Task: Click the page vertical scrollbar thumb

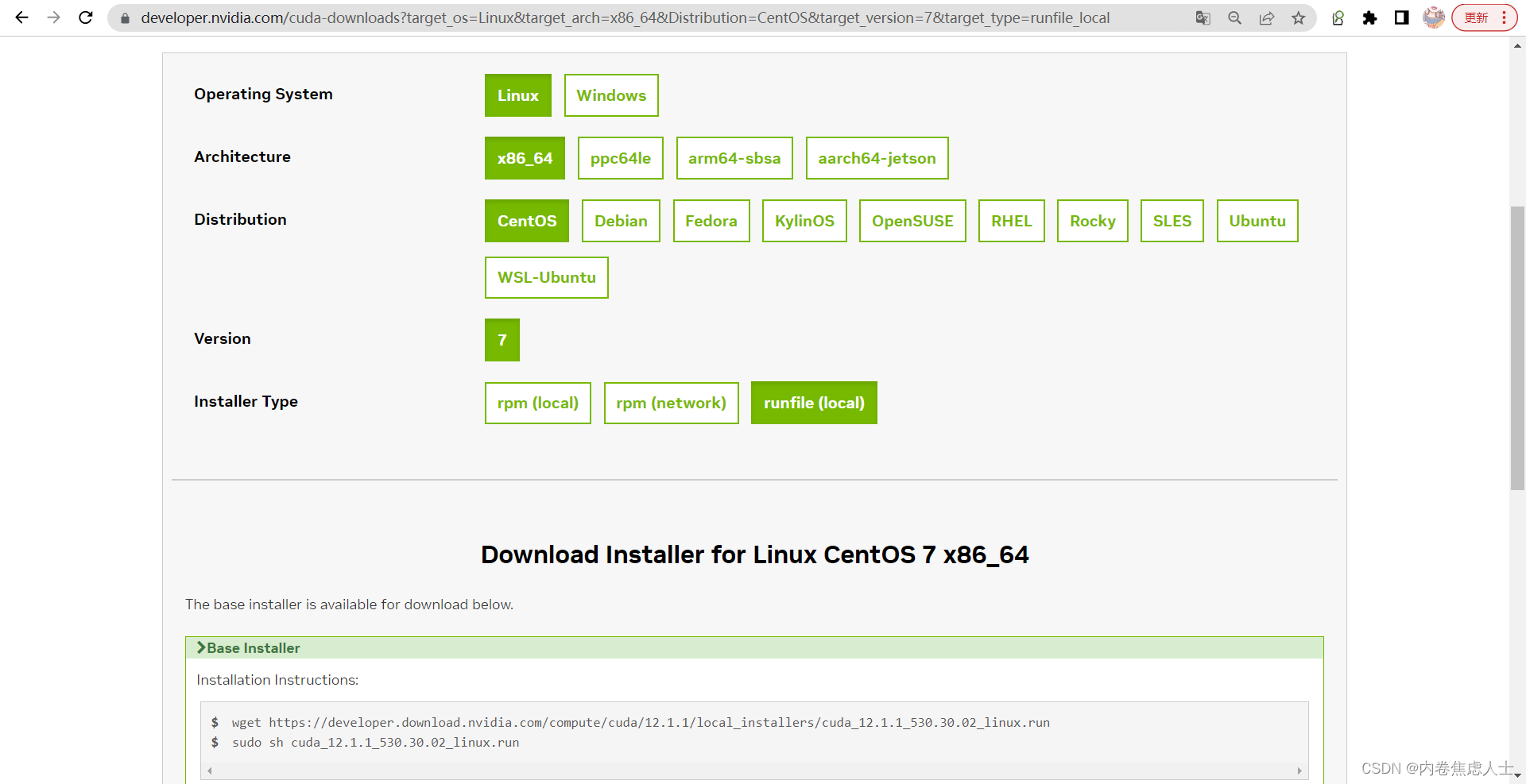Action: pos(1517,348)
